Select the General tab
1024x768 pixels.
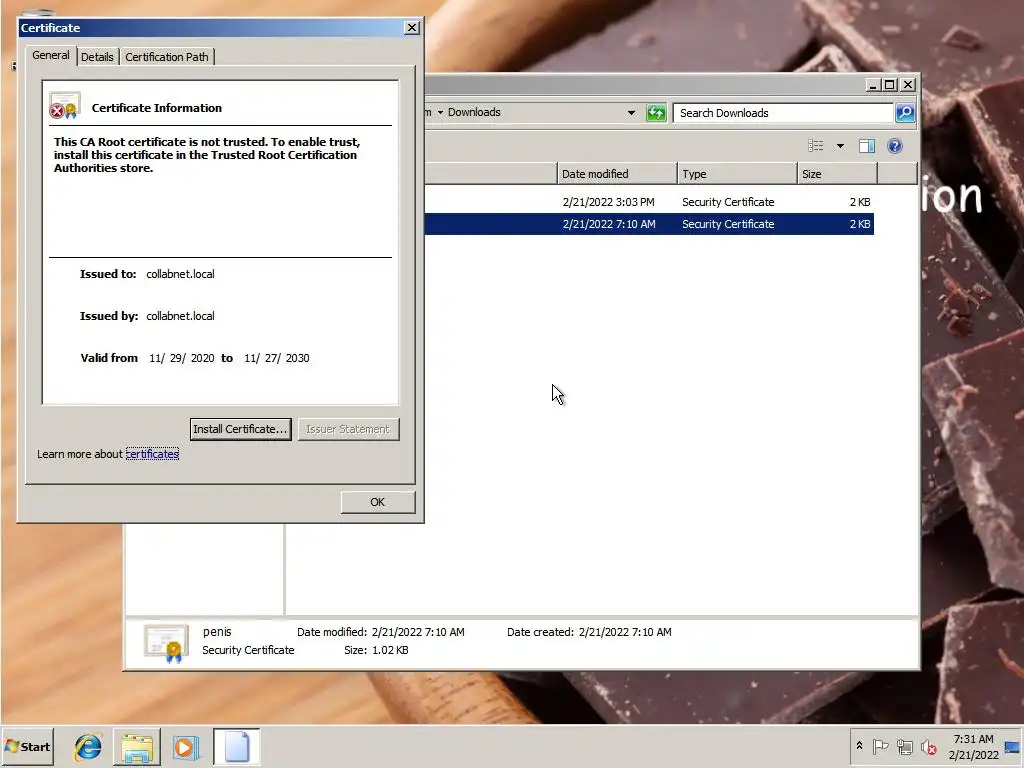pyautogui.click(x=51, y=55)
